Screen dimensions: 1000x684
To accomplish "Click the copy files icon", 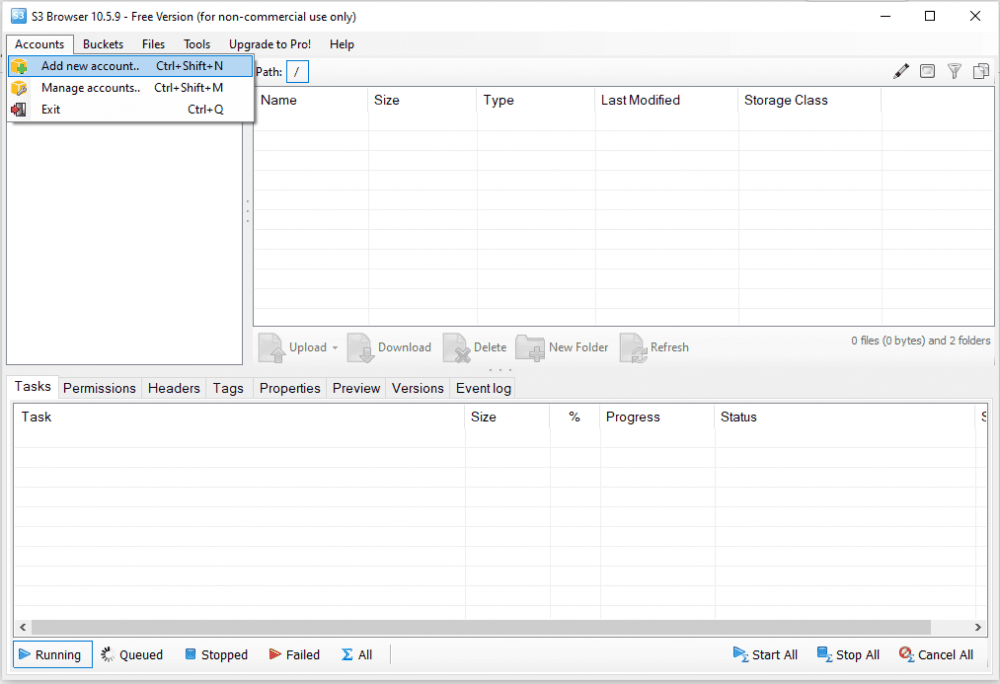I will click(x=981, y=71).
